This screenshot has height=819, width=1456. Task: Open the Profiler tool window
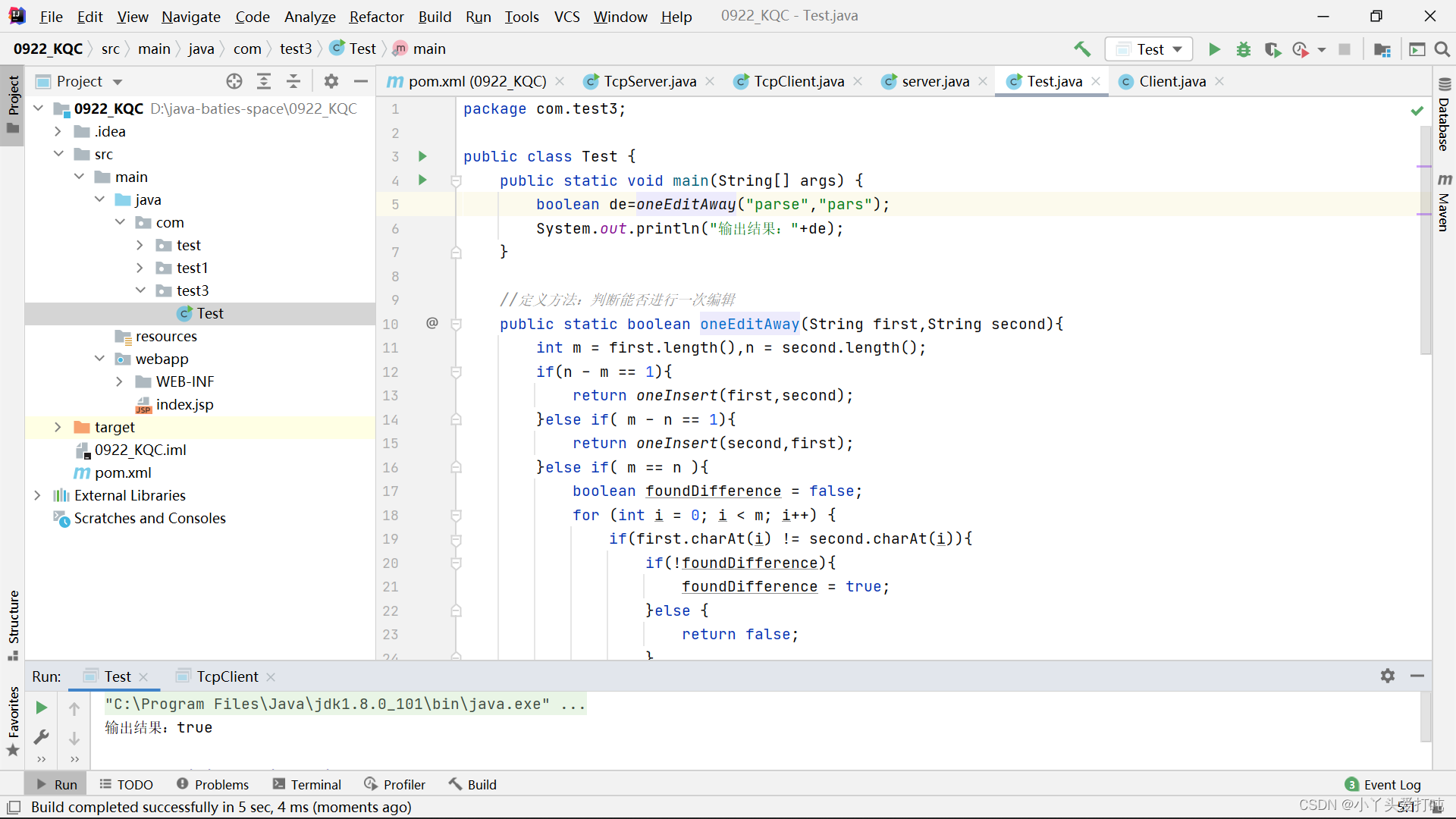click(395, 784)
